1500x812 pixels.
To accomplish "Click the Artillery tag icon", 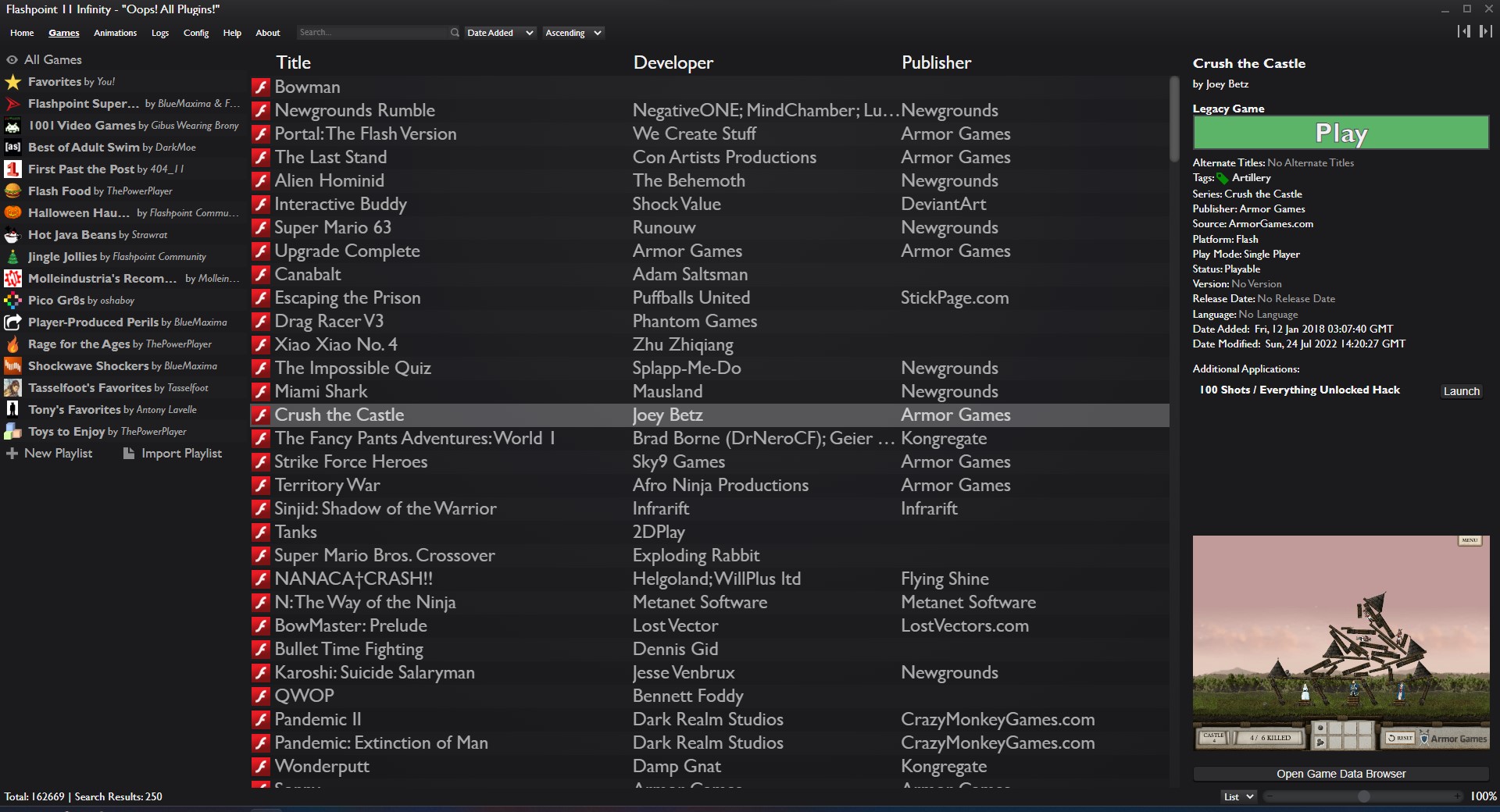I will click(1223, 179).
